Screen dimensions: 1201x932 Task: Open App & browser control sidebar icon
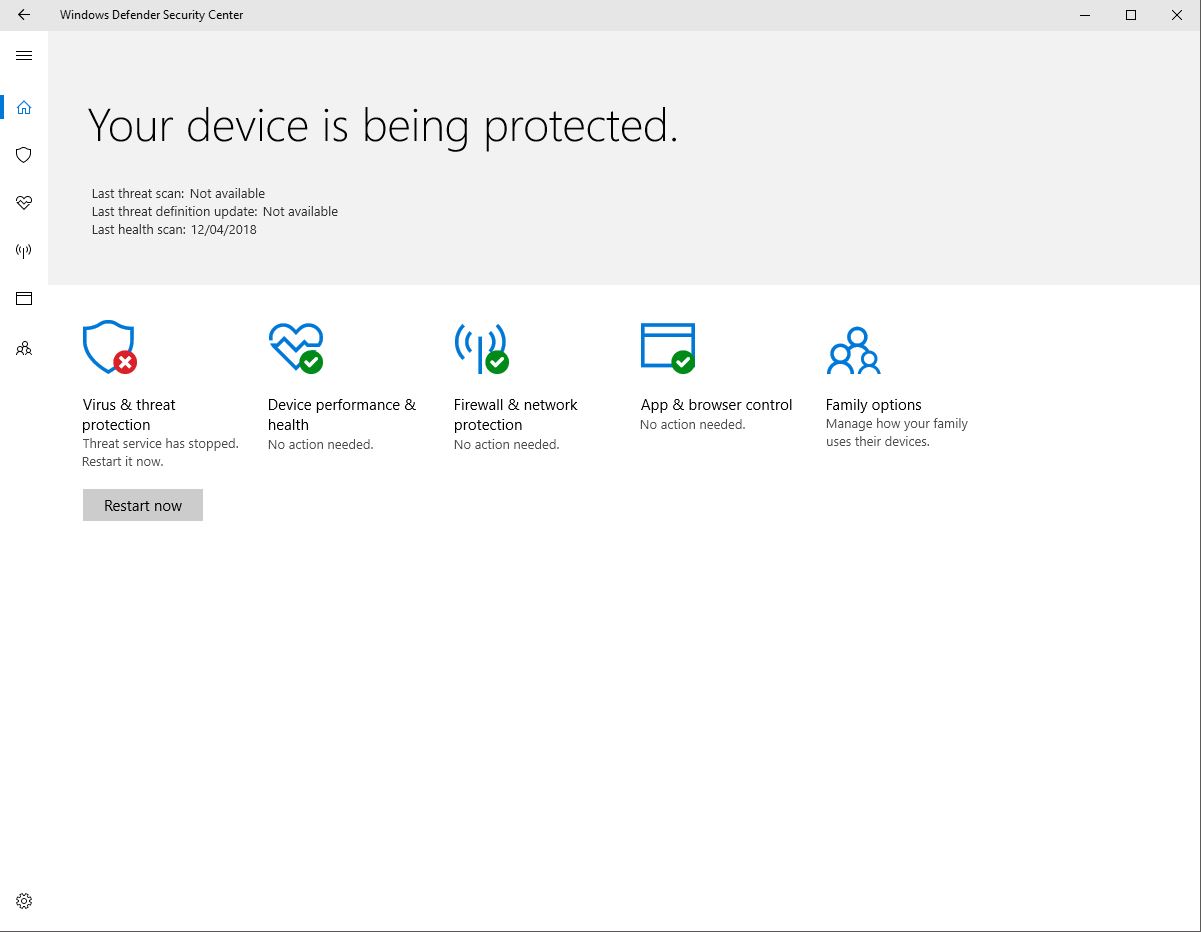[x=24, y=298]
